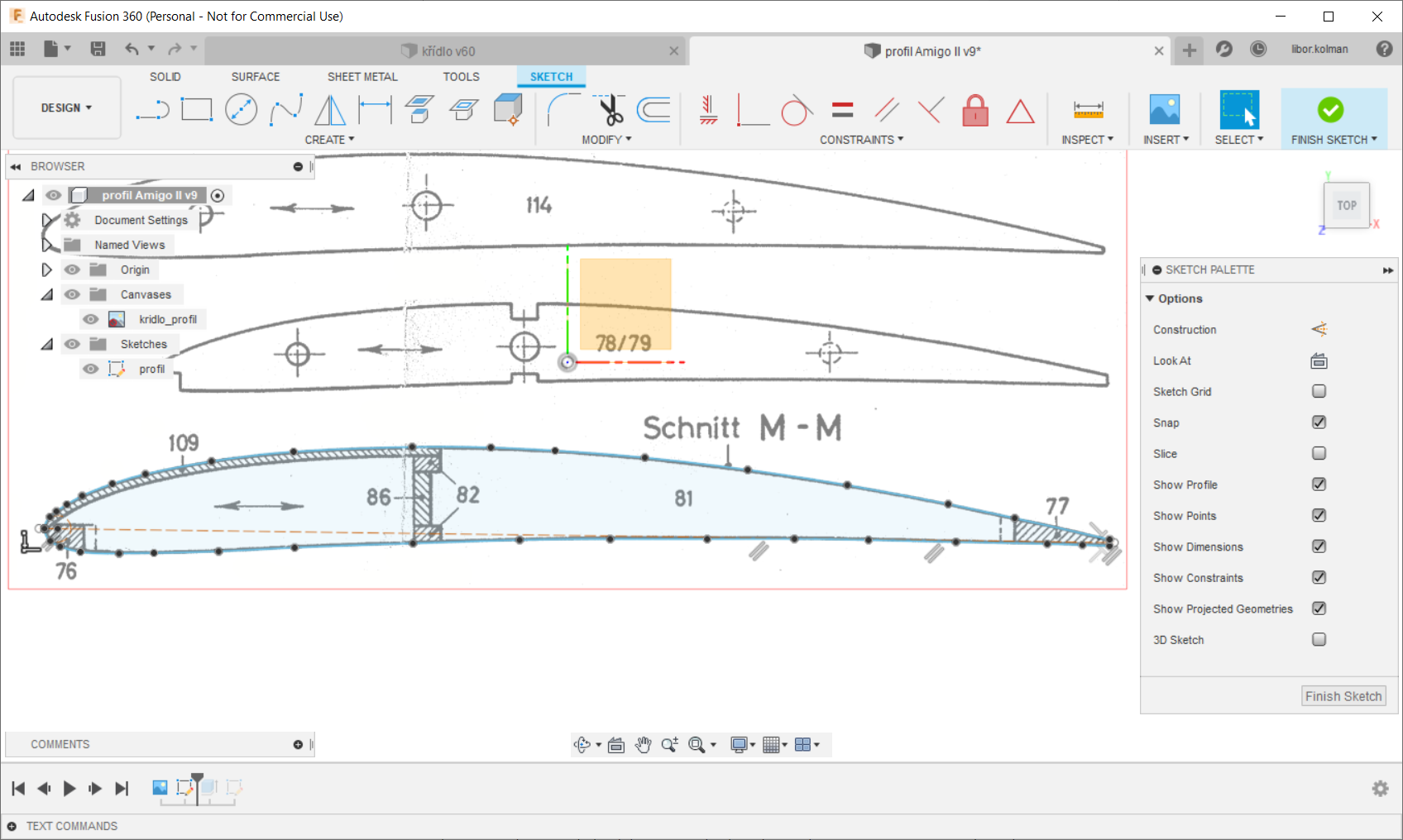Expand the Origin folder in browser
This screenshot has width=1403, height=840.
46,270
